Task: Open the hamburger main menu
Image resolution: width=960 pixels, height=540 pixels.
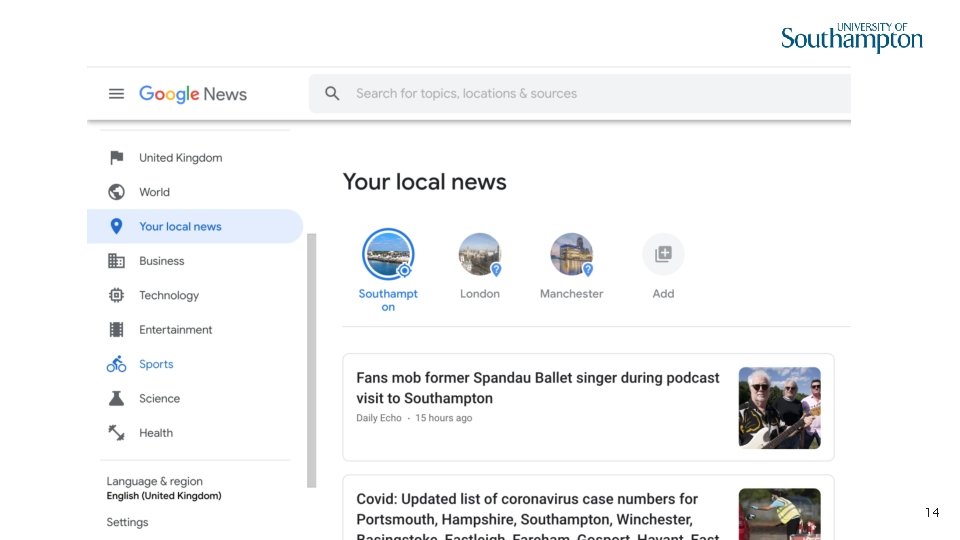Action: click(116, 94)
